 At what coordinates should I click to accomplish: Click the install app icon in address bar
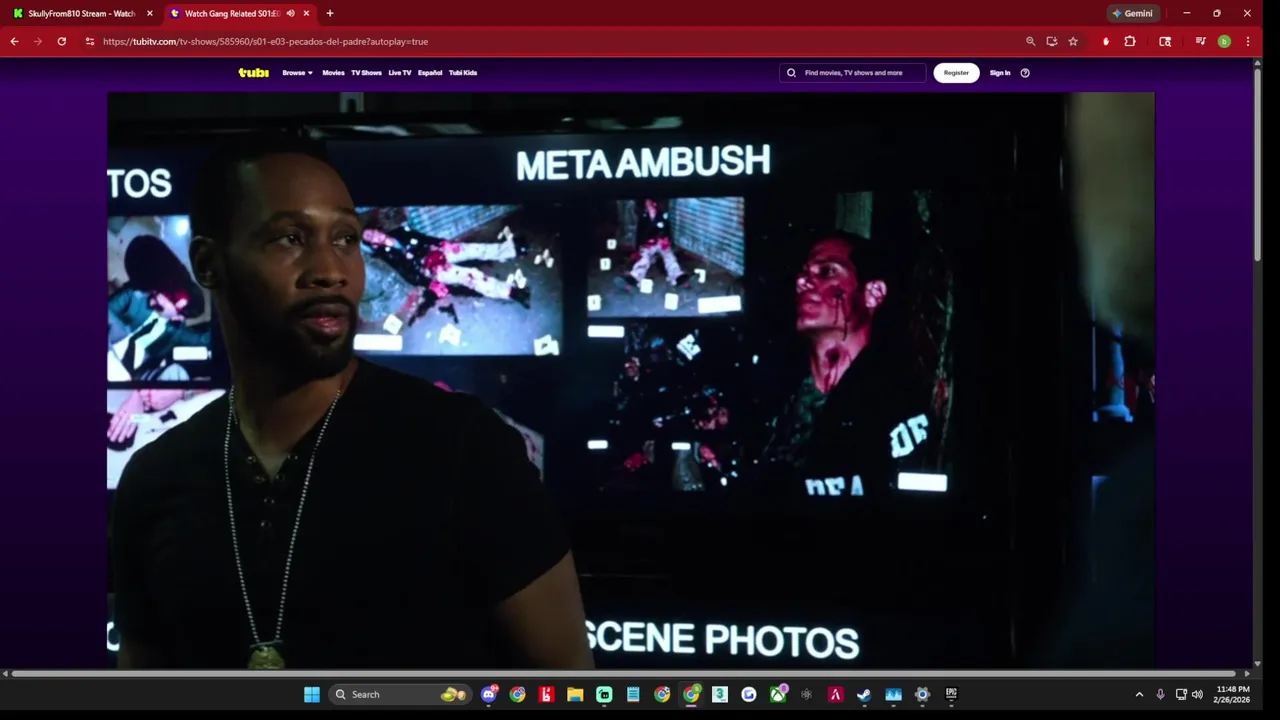coord(1052,41)
